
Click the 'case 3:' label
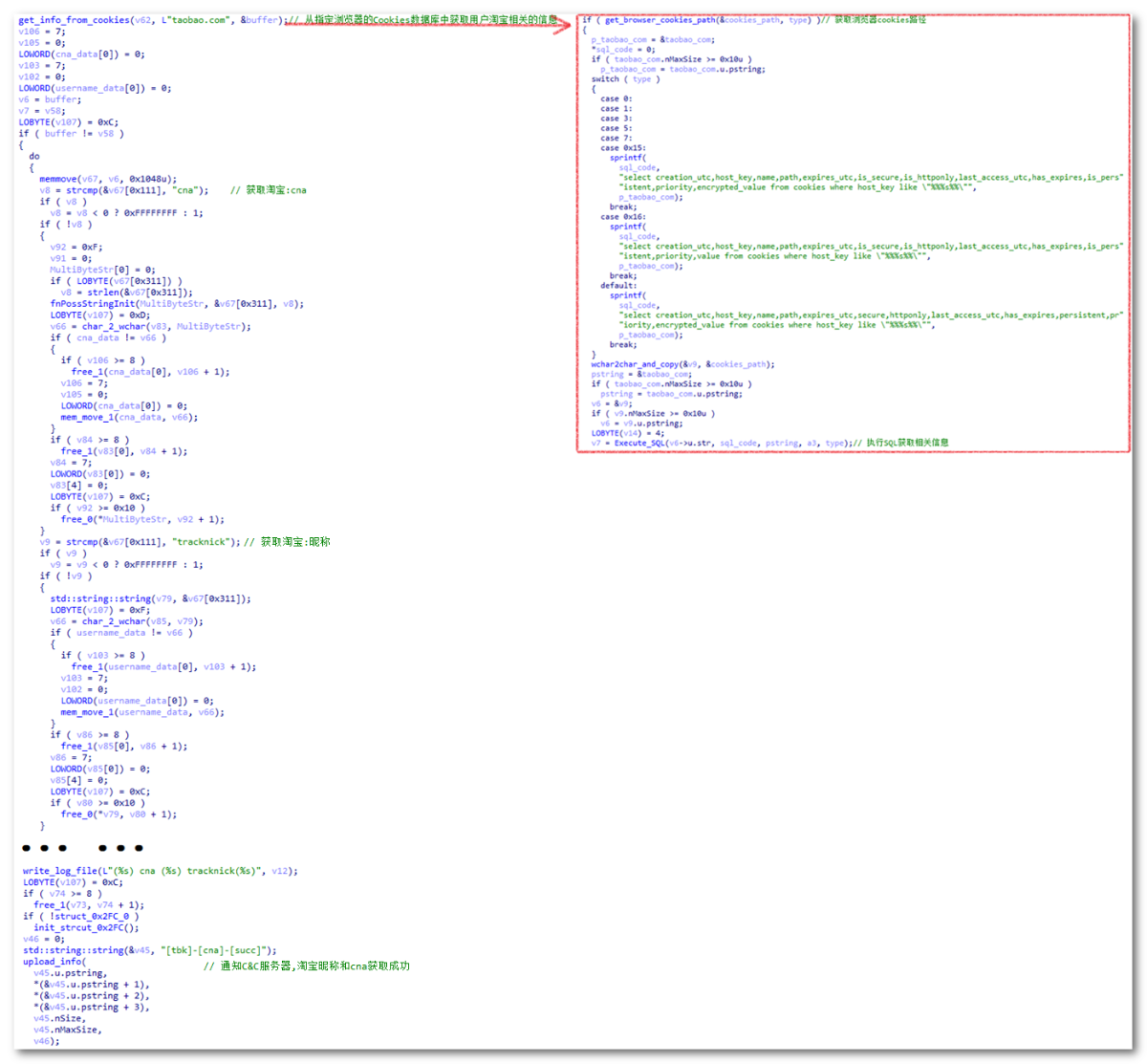[617, 119]
